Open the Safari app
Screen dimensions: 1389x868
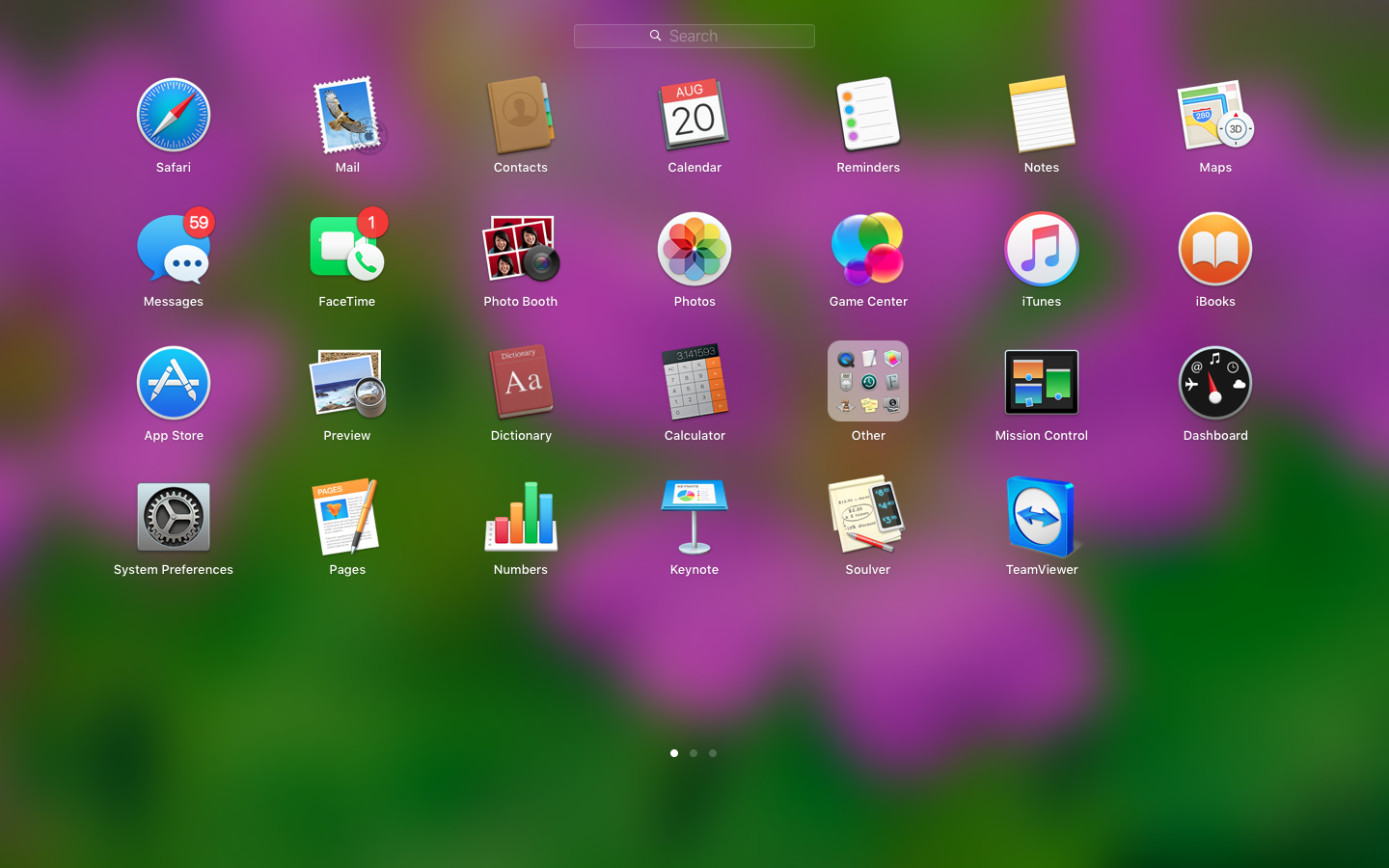pos(174,116)
